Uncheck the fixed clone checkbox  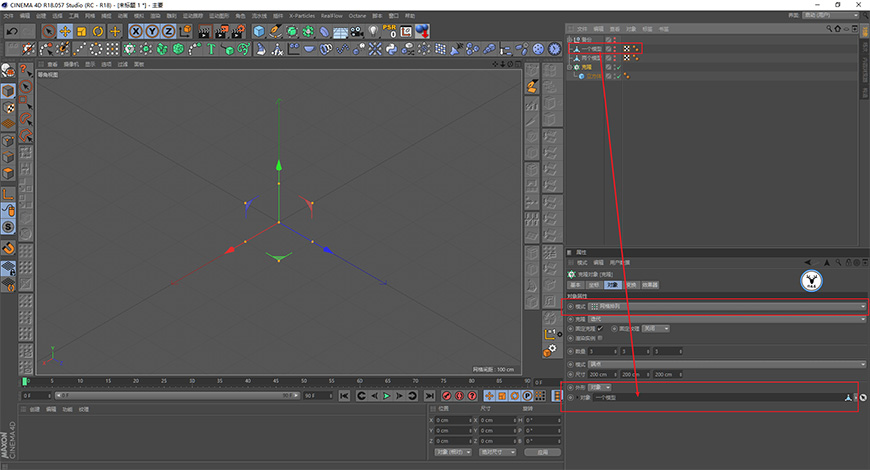click(600, 329)
